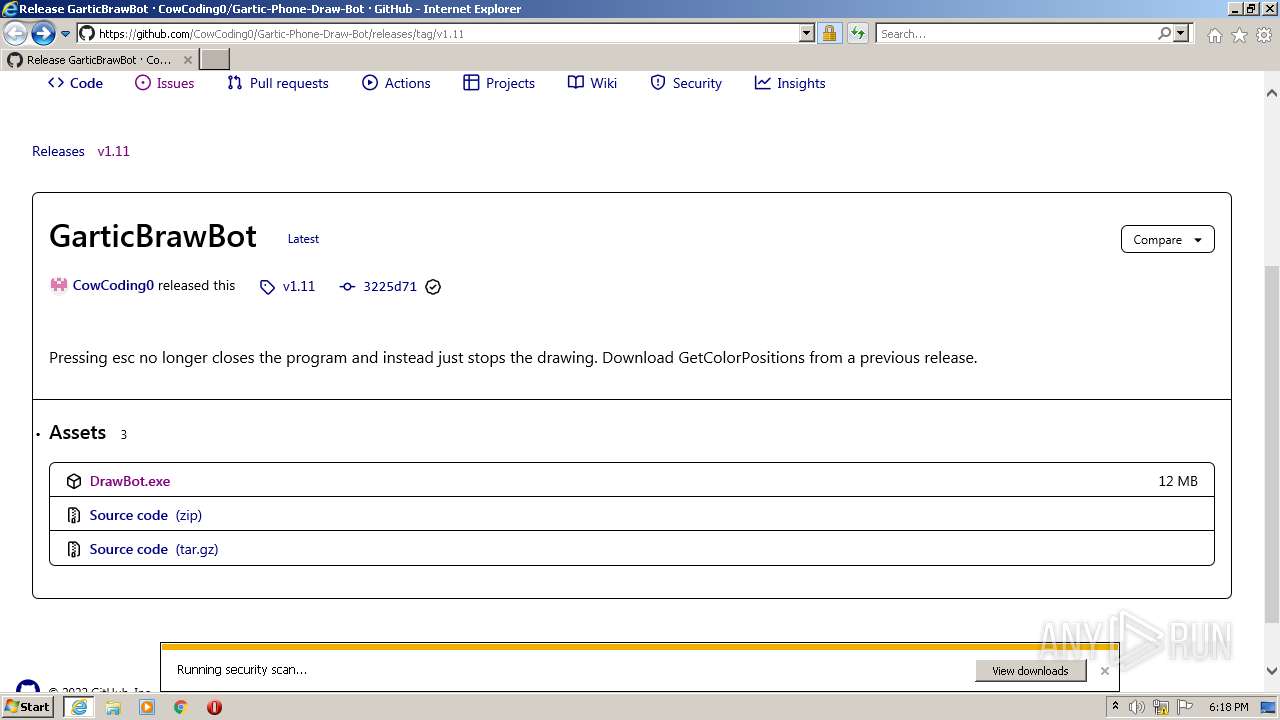Image resolution: width=1280 pixels, height=720 pixels.
Task: Expand the address bar autocomplete dropdown
Action: tap(807, 33)
